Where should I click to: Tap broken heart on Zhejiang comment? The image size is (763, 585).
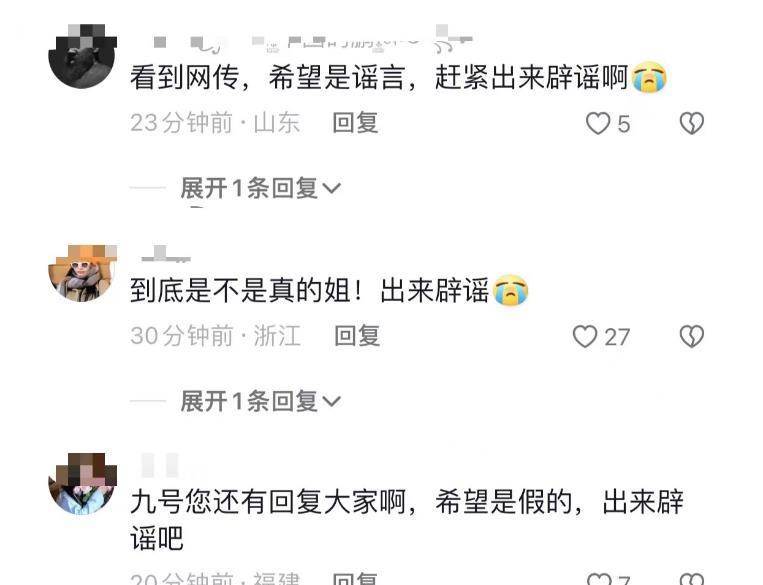coord(691,336)
